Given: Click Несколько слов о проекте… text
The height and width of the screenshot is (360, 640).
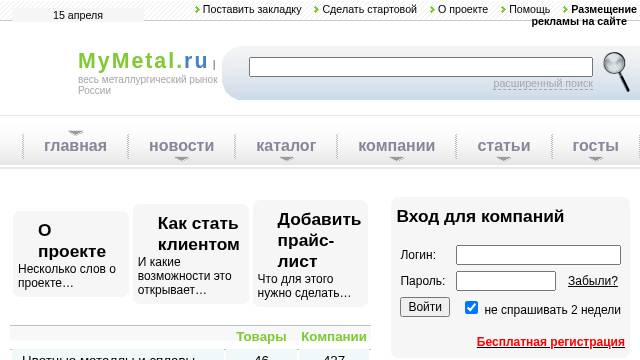Looking at the screenshot, I should (x=67, y=276).
